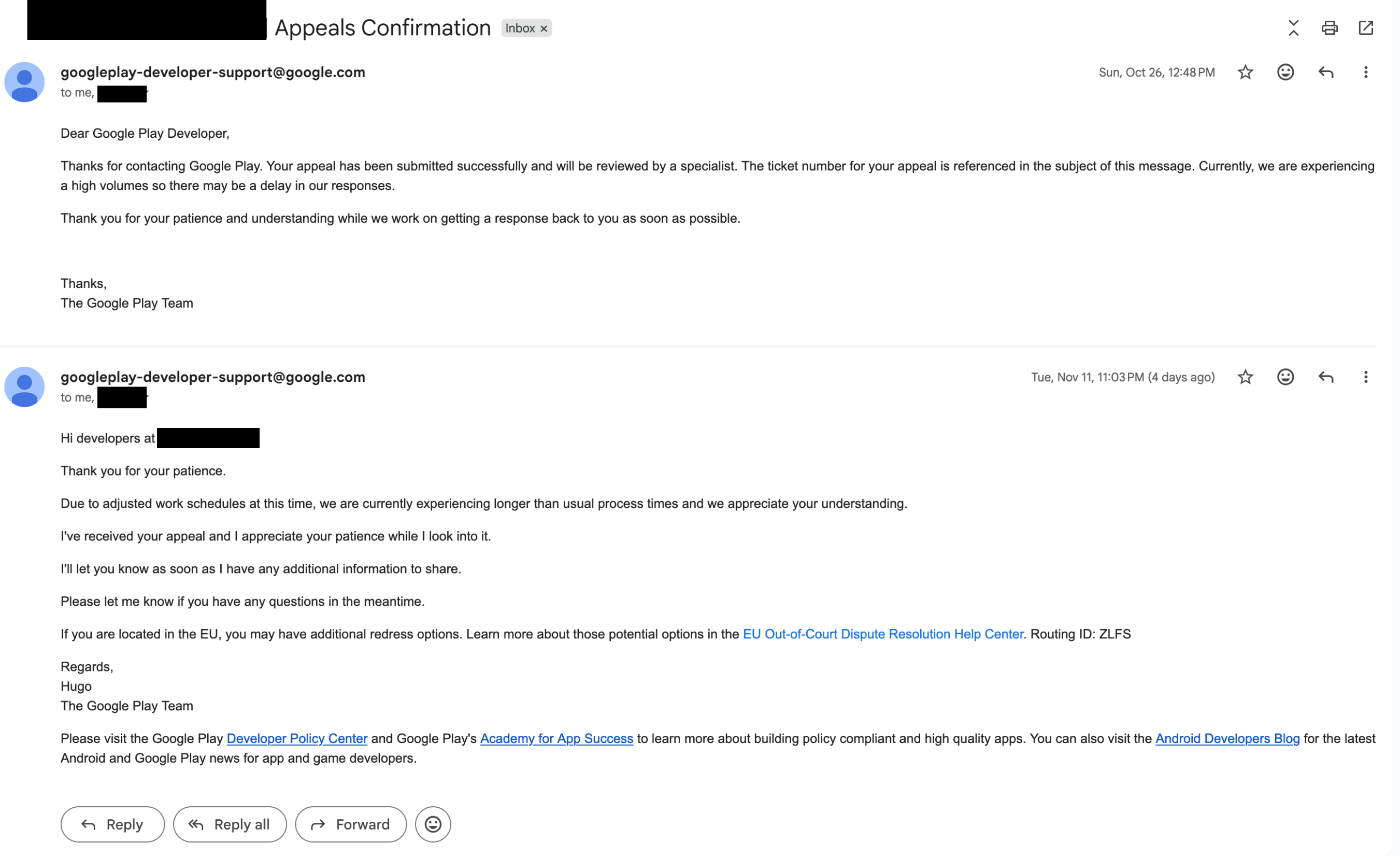
Task: Click sender address on the Oct 26 message
Action: point(213,72)
